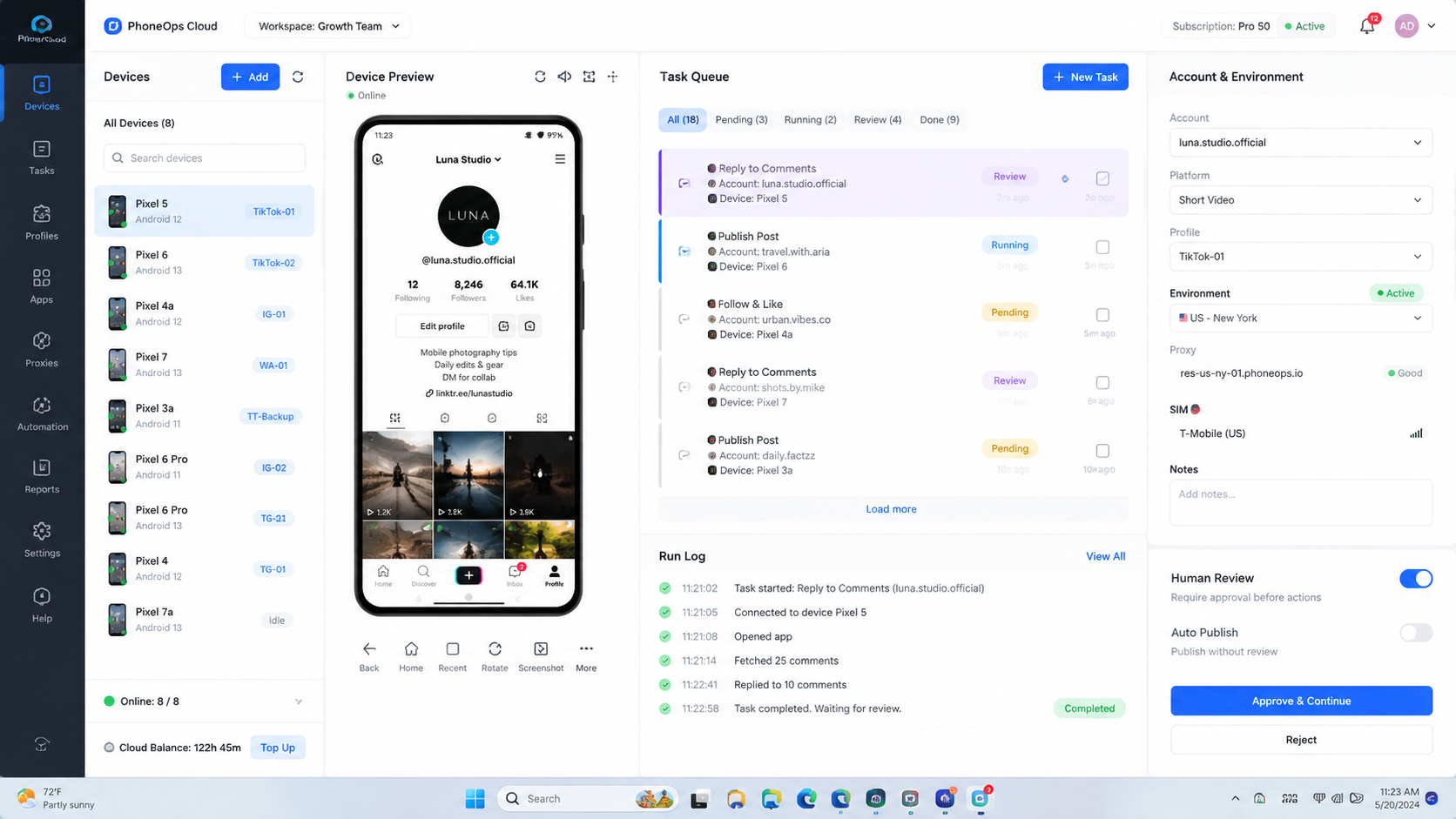
Task: Open Proxies in the left sidebar
Action: 42,350
